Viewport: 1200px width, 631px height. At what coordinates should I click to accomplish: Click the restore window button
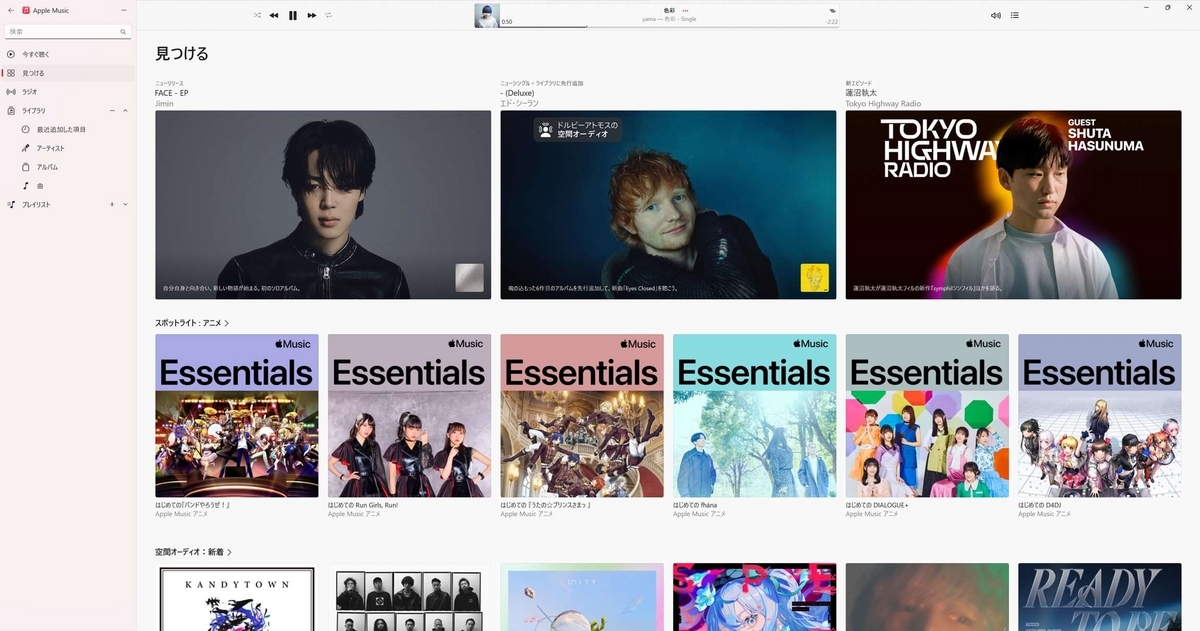(1168, 7)
